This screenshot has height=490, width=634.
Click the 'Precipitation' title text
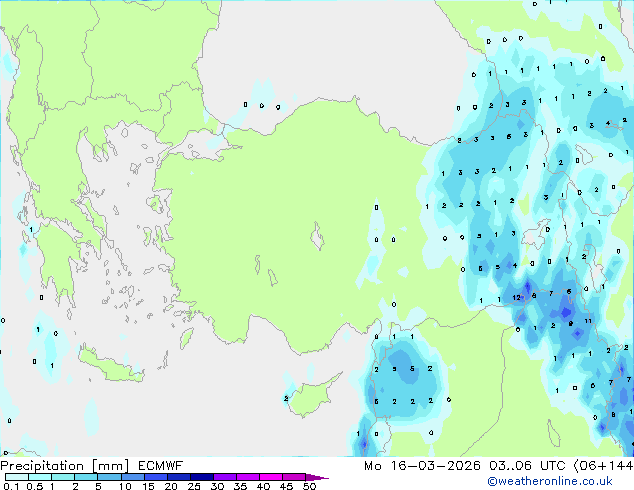42,466
